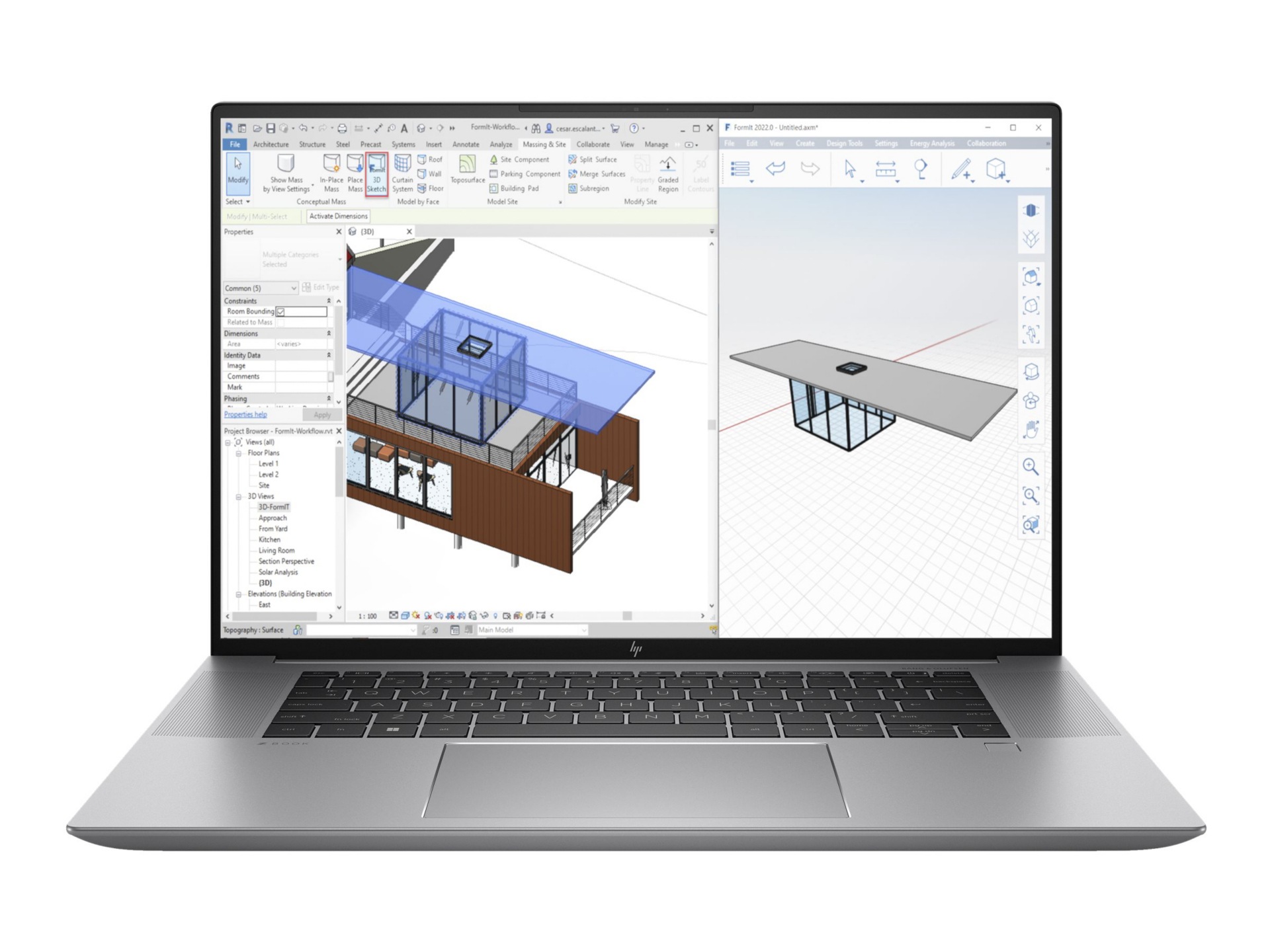Image resolution: width=1270 pixels, height=952 pixels.
Task: Click the FormIt 3D Sketch tool
Action: 376,173
